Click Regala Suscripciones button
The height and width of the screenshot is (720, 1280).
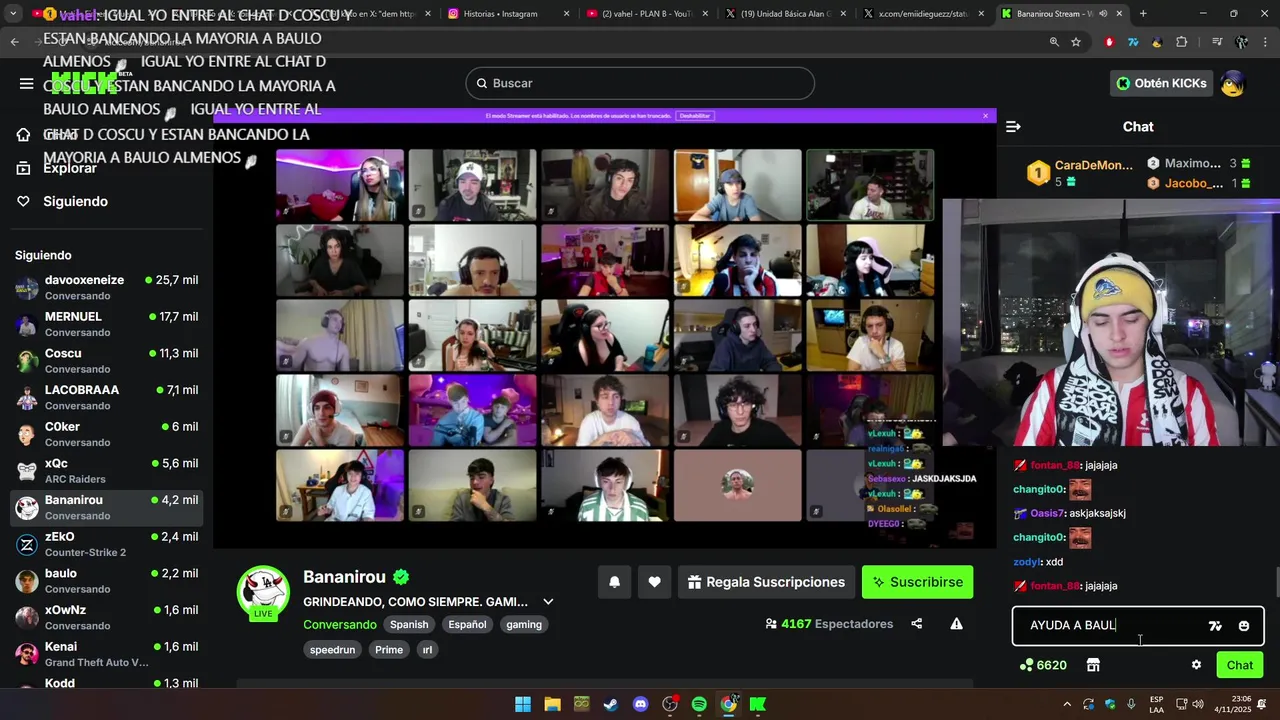pyautogui.click(x=767, y=582)
